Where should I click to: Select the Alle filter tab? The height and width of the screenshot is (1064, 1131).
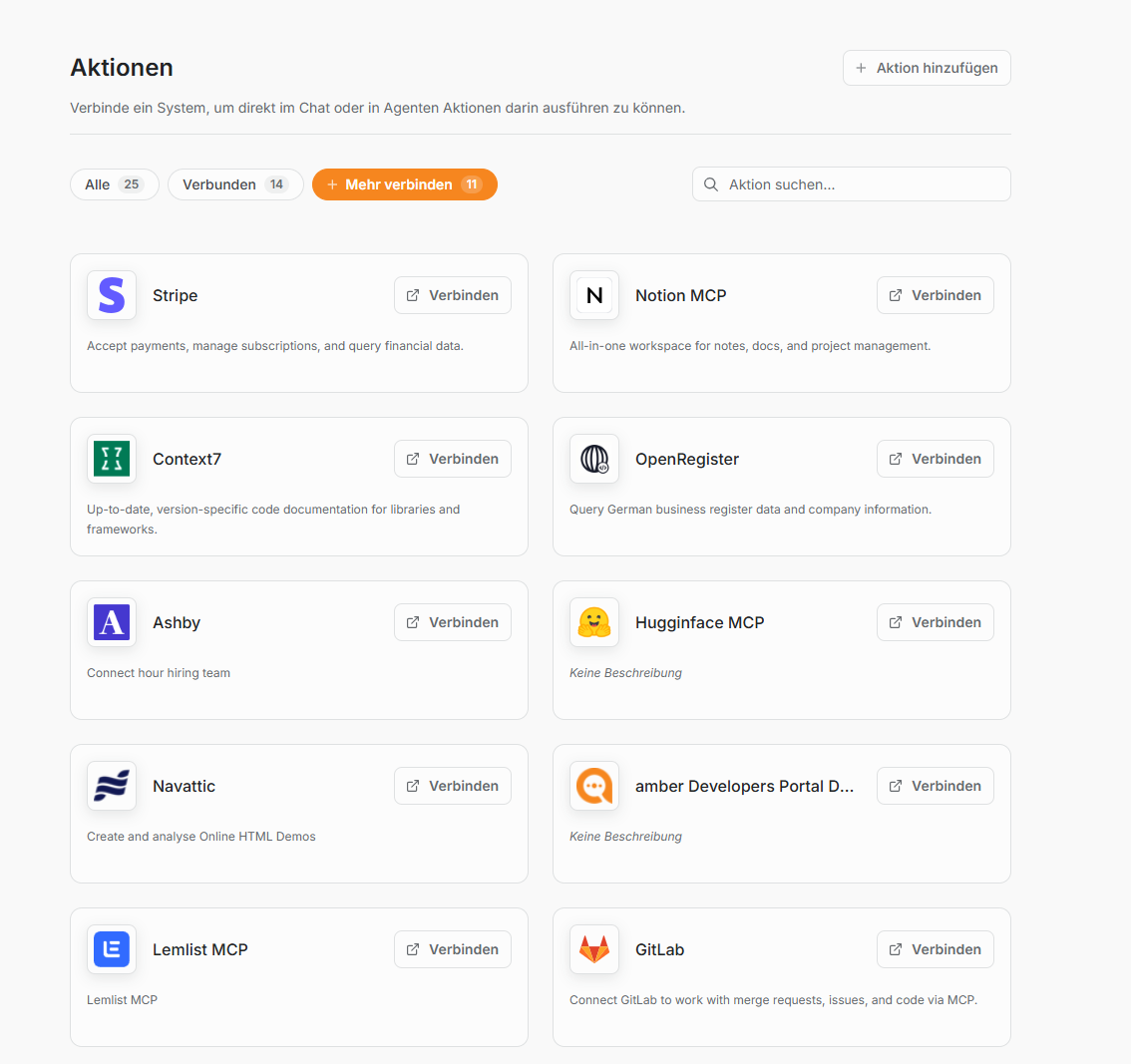[114, 184]
